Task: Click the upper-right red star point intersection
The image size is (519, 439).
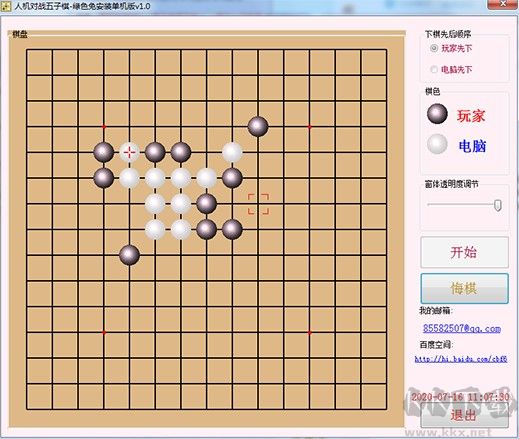Action: 310,127
